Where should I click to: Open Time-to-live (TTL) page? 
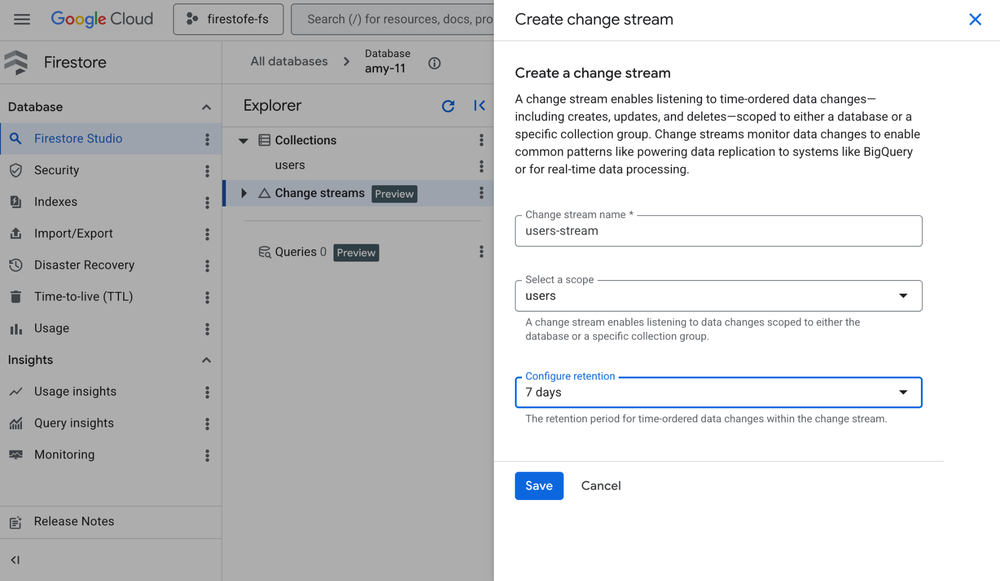(x=84, y=297)
